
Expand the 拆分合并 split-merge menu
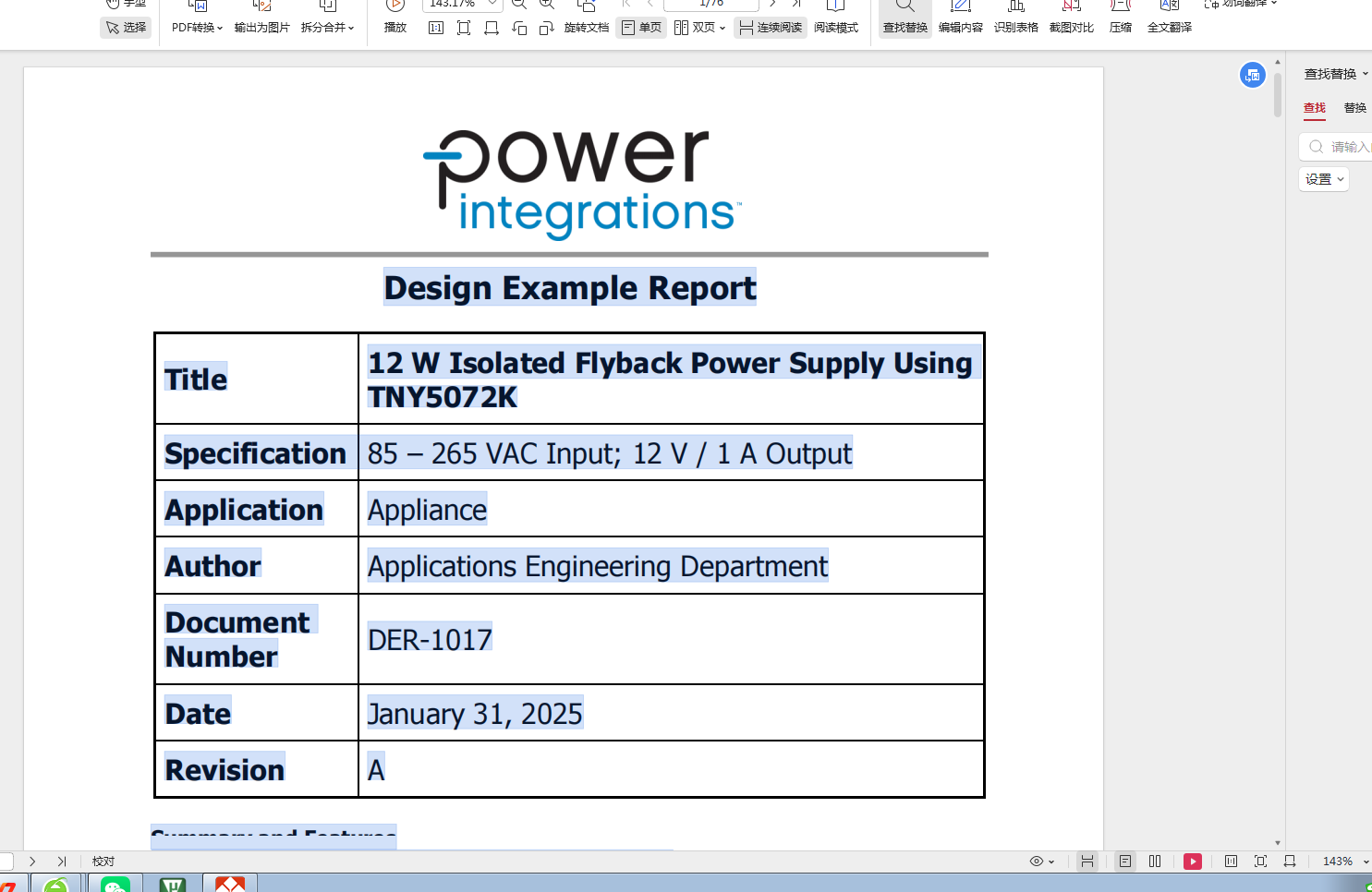click(x=327, y=28)
